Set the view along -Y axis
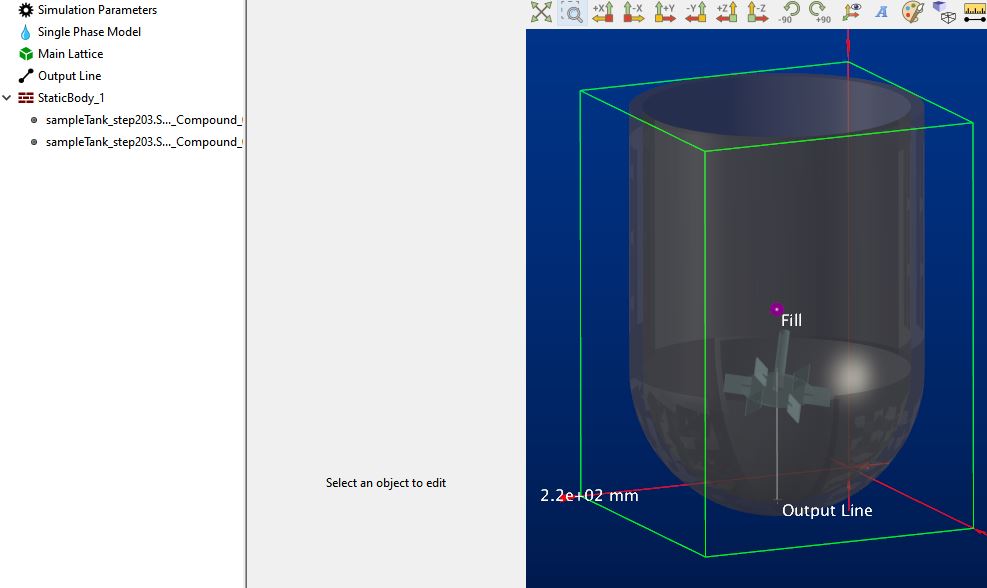Image resolution: width=987 pixels, height=588 pixels. [696, 11]
